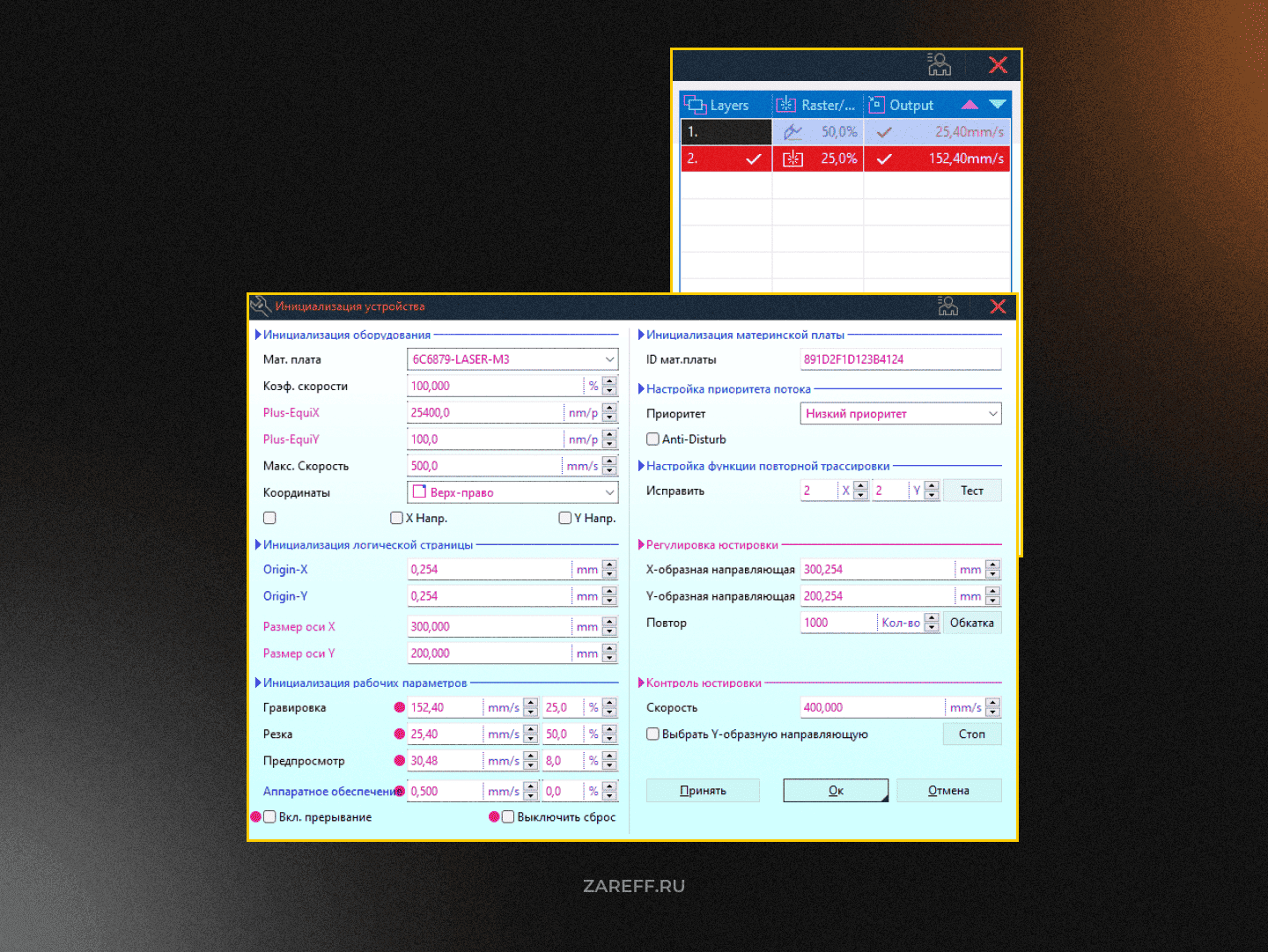Click the Обкатка button
1268x952 pixels.
972,623
